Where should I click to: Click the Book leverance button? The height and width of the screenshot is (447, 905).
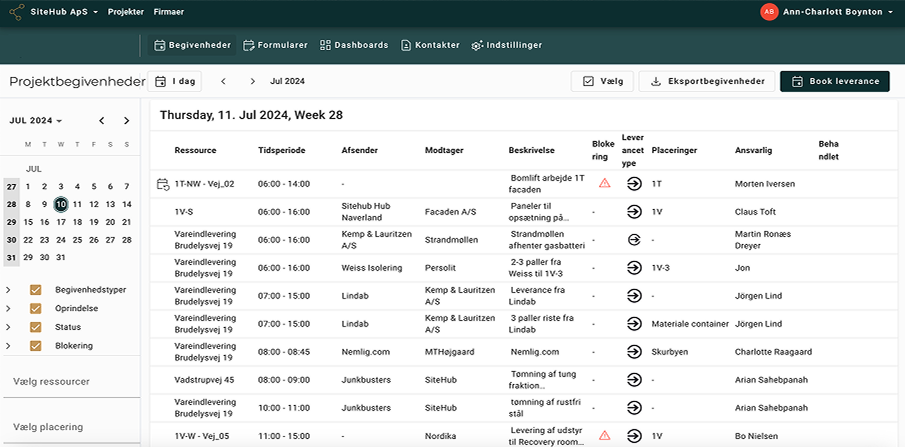pos(834,81)
